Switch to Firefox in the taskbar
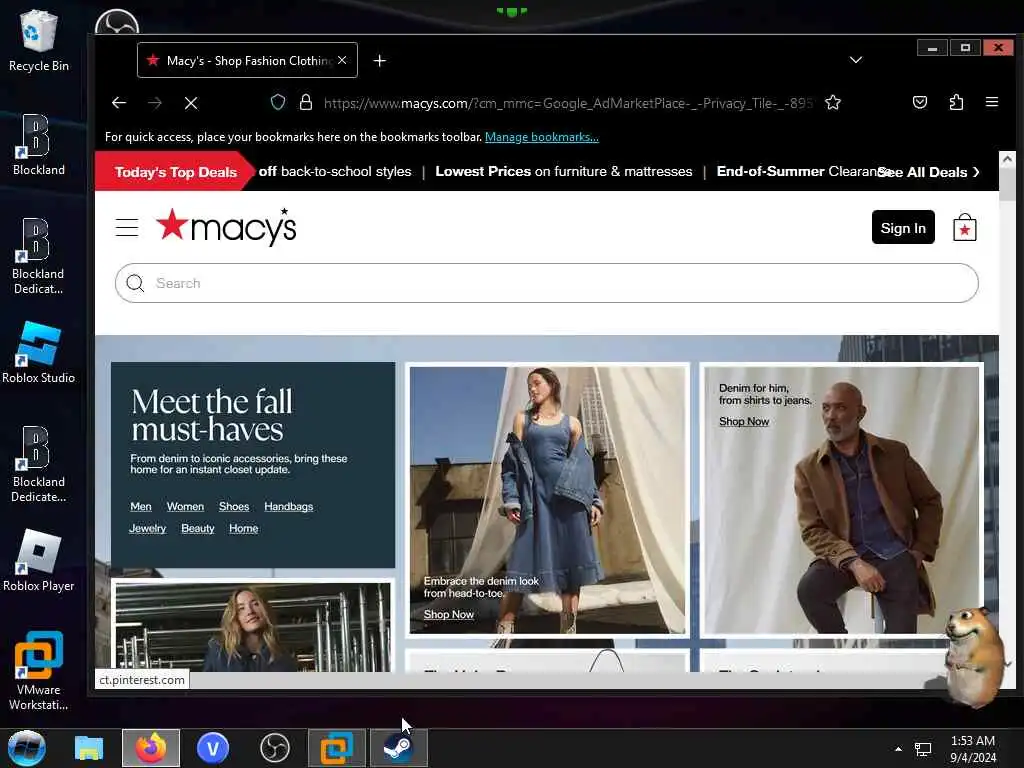Viewport: 1024px width, 768px height. [151, 748]
